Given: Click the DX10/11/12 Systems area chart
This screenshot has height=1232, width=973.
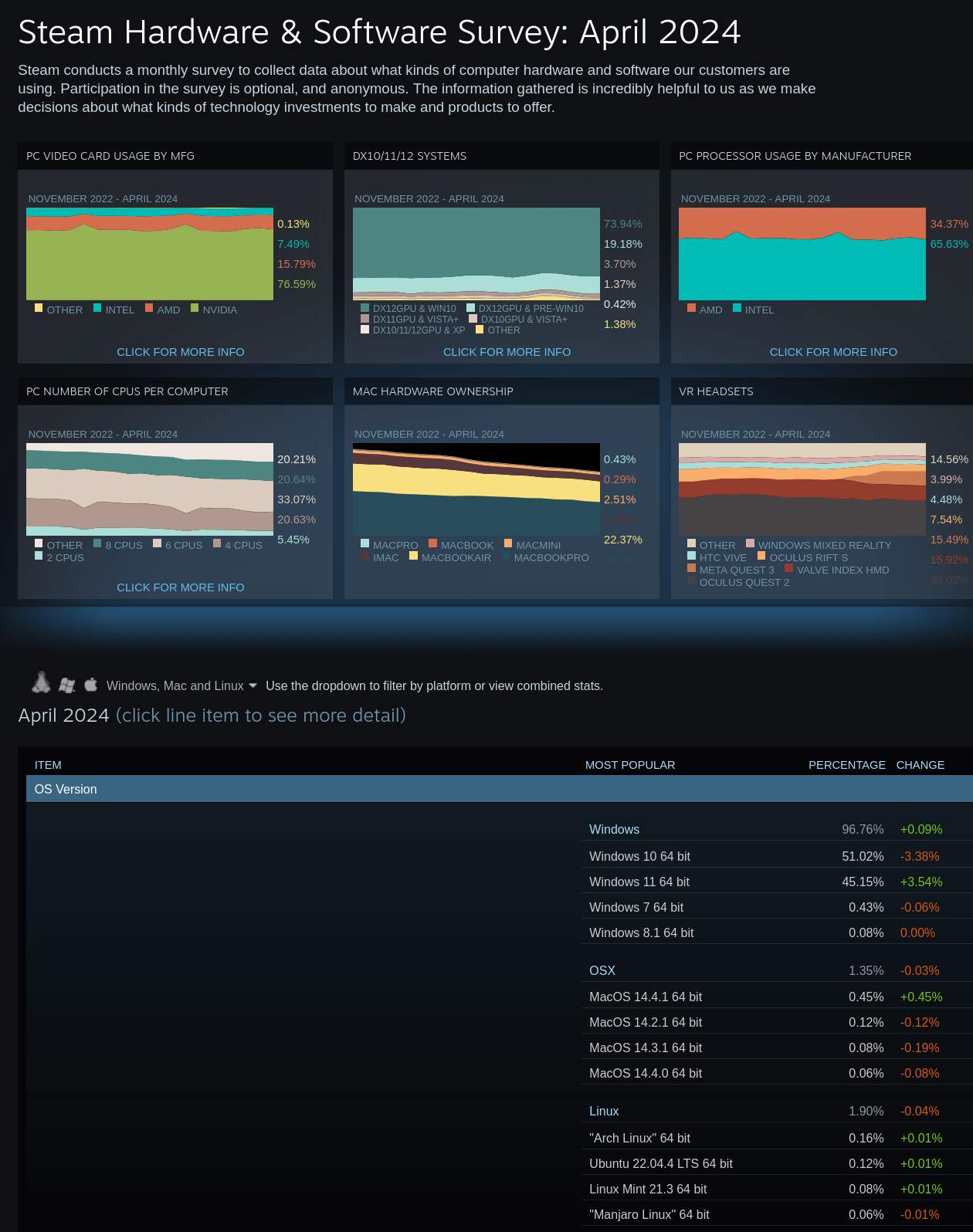Looking at the screenshot, I should click(476, 254).
